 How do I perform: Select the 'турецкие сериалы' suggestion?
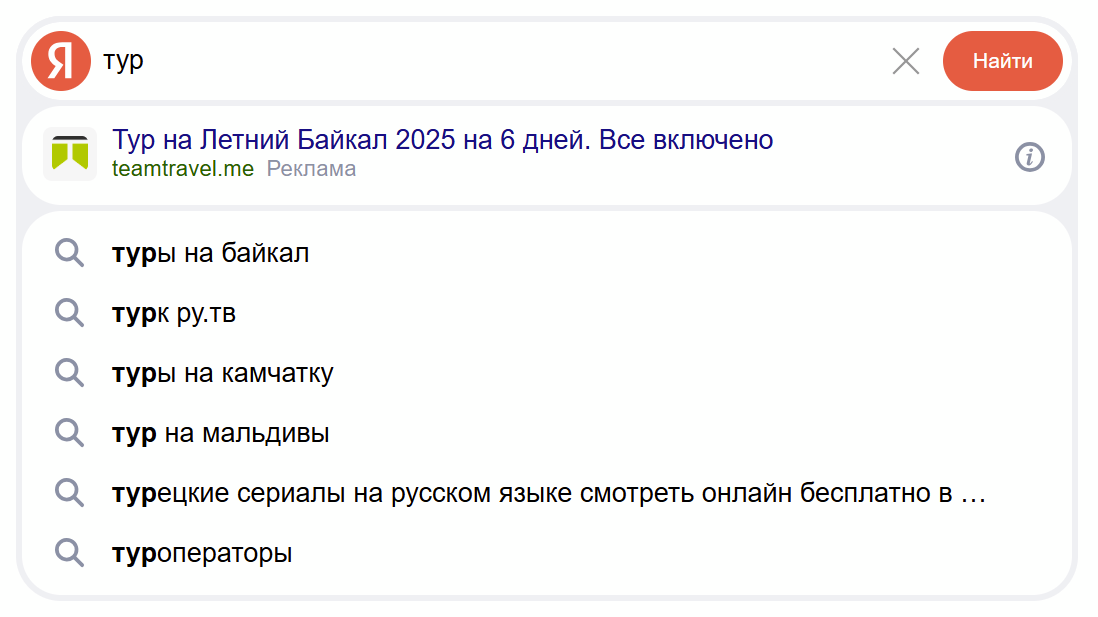coord(549,494)
